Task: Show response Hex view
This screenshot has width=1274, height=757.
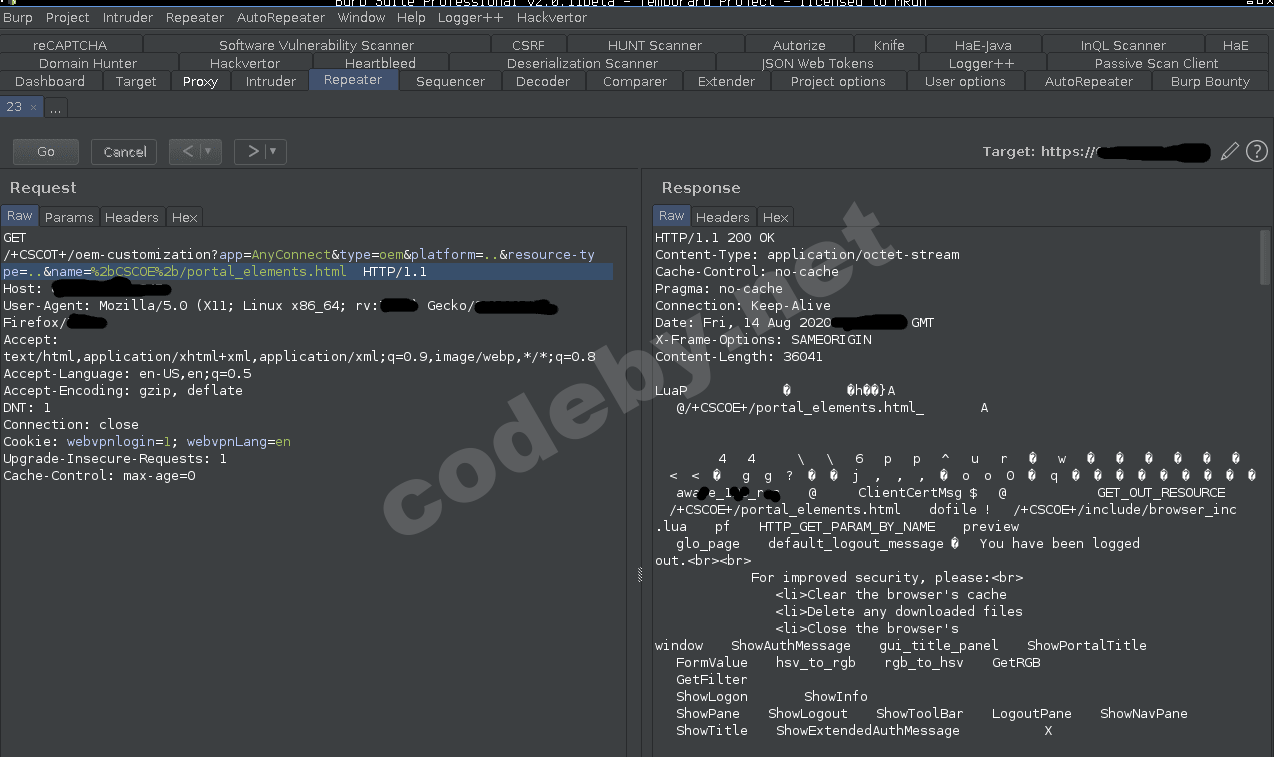Action: coord(775,216)
